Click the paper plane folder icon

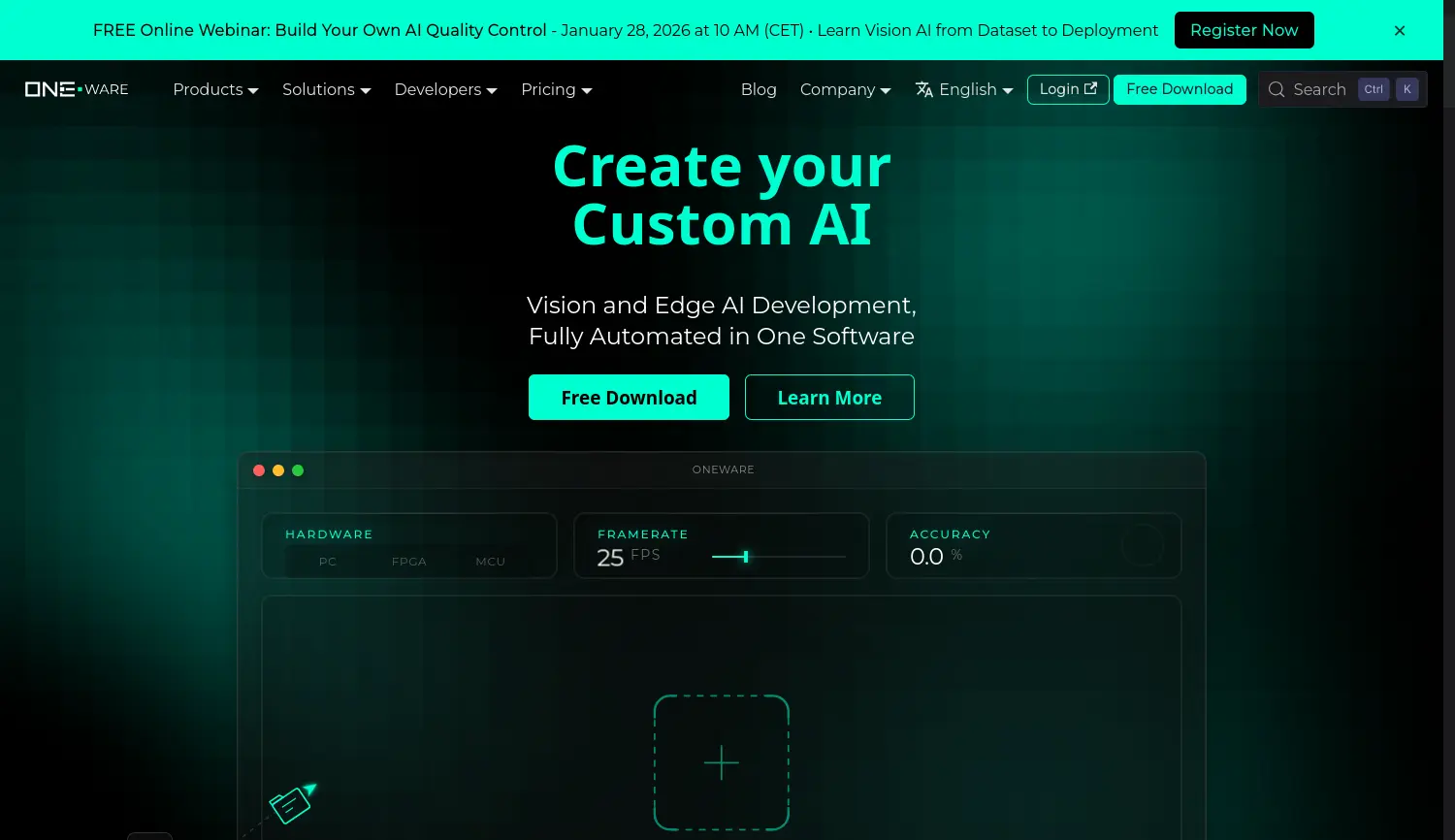coord(291,804)
